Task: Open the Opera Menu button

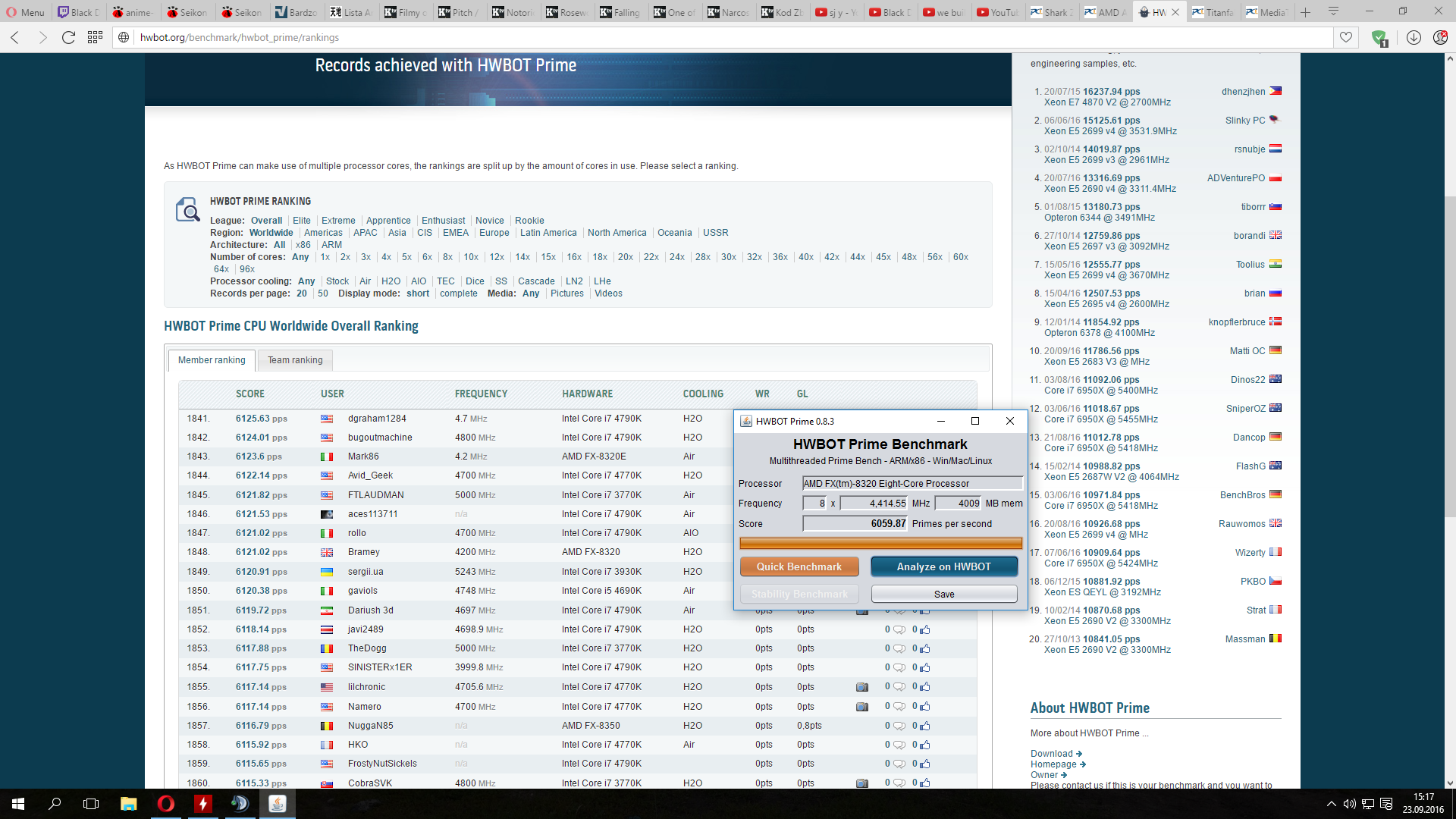Action: [26, 12]
